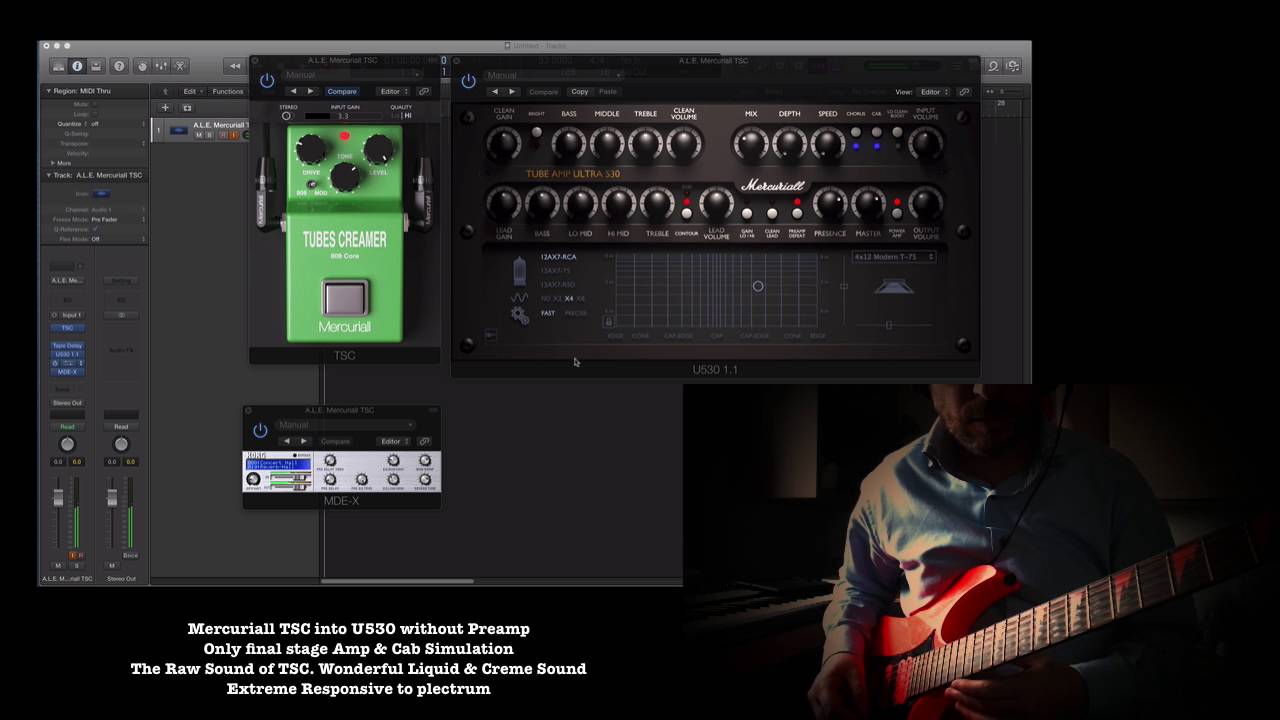Open the Editor view dropdown in TSC window
The image size is (1280, 720).
pyautogui.click(x=392, y=91)
